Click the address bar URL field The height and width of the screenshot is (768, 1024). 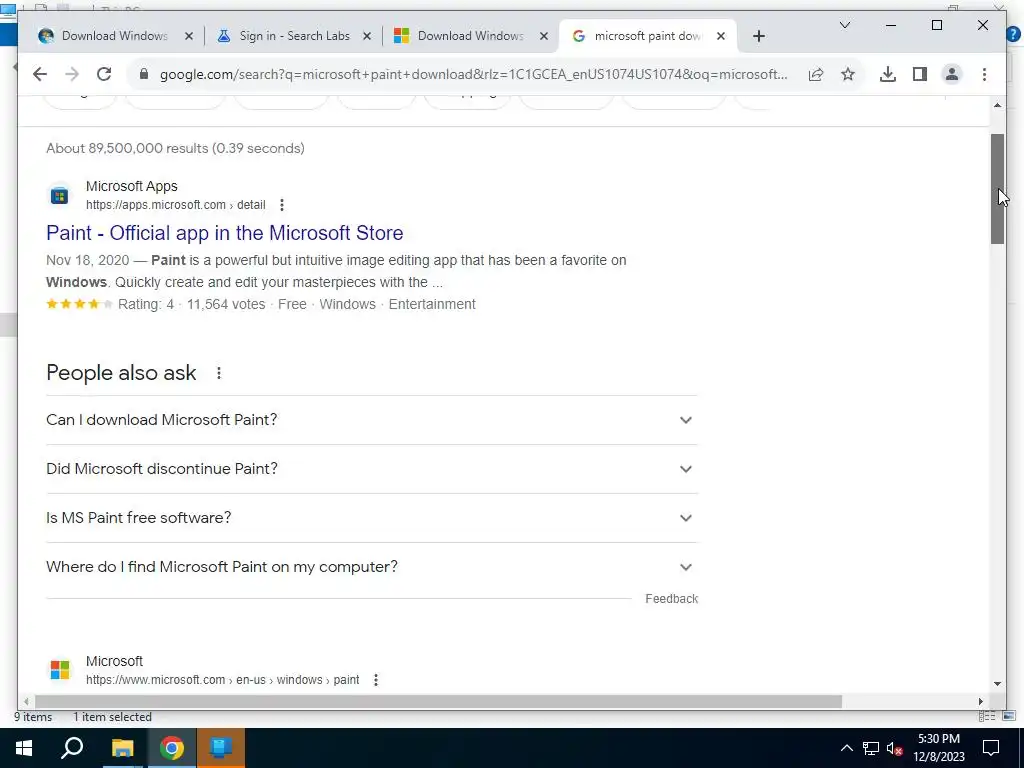pyautogui.click(x=473, y=74)
